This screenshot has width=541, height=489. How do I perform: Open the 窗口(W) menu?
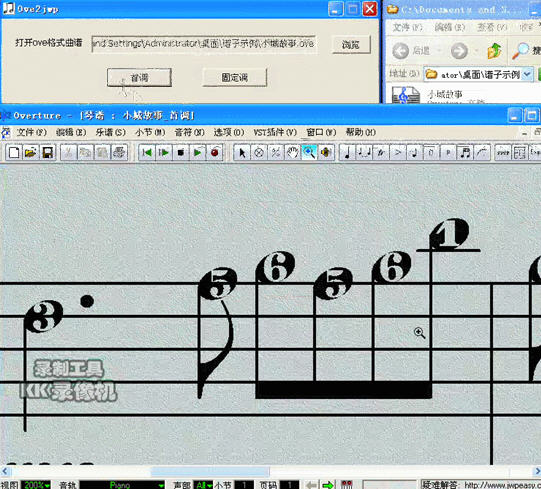(321, 132)
